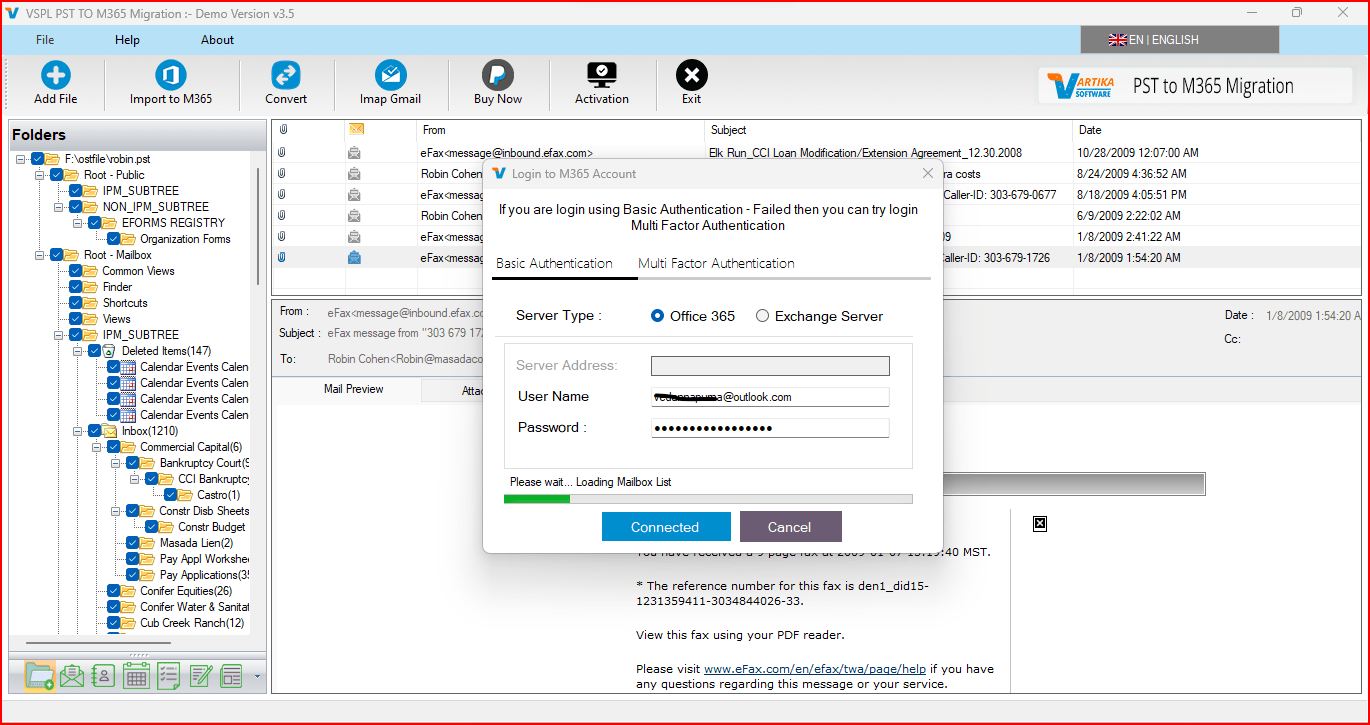Open the File menu
This screenshot has height=725, width=1370.
coord(45,40)
